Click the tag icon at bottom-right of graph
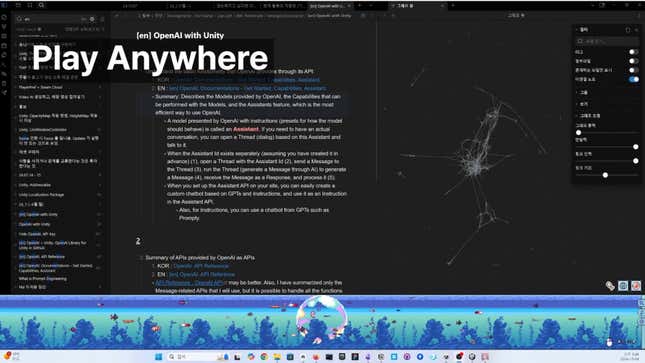Screen dimensions: 645x363 coord(610,286)
